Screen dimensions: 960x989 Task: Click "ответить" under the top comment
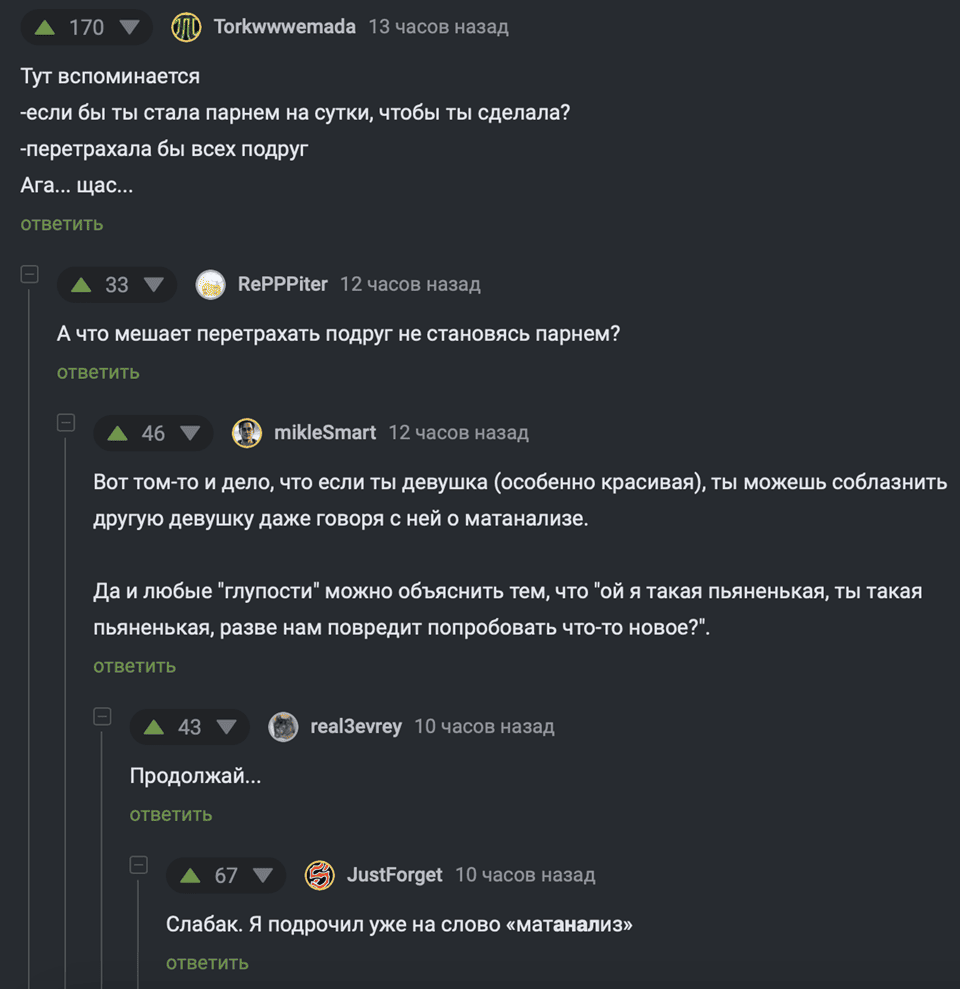point(61,223)
